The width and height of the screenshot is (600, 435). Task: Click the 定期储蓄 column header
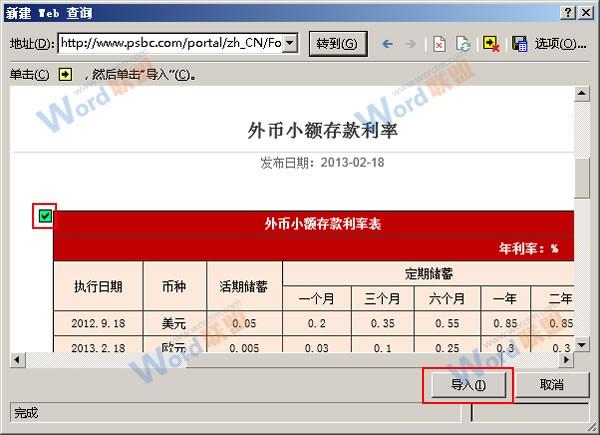point(429,274)
